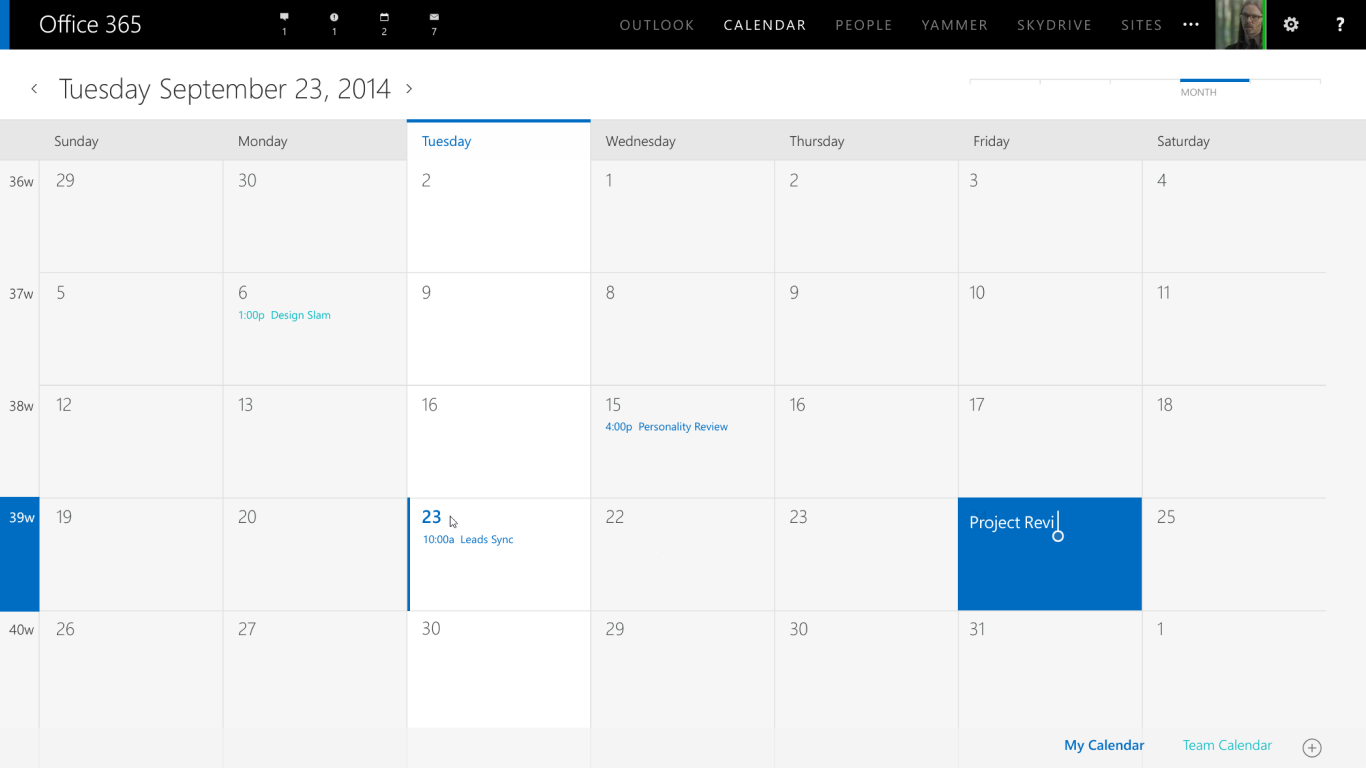1366x768 pixels.
Task: Click the Tuesday September 23, 2014 heading
Action: [x=225, y=89]
